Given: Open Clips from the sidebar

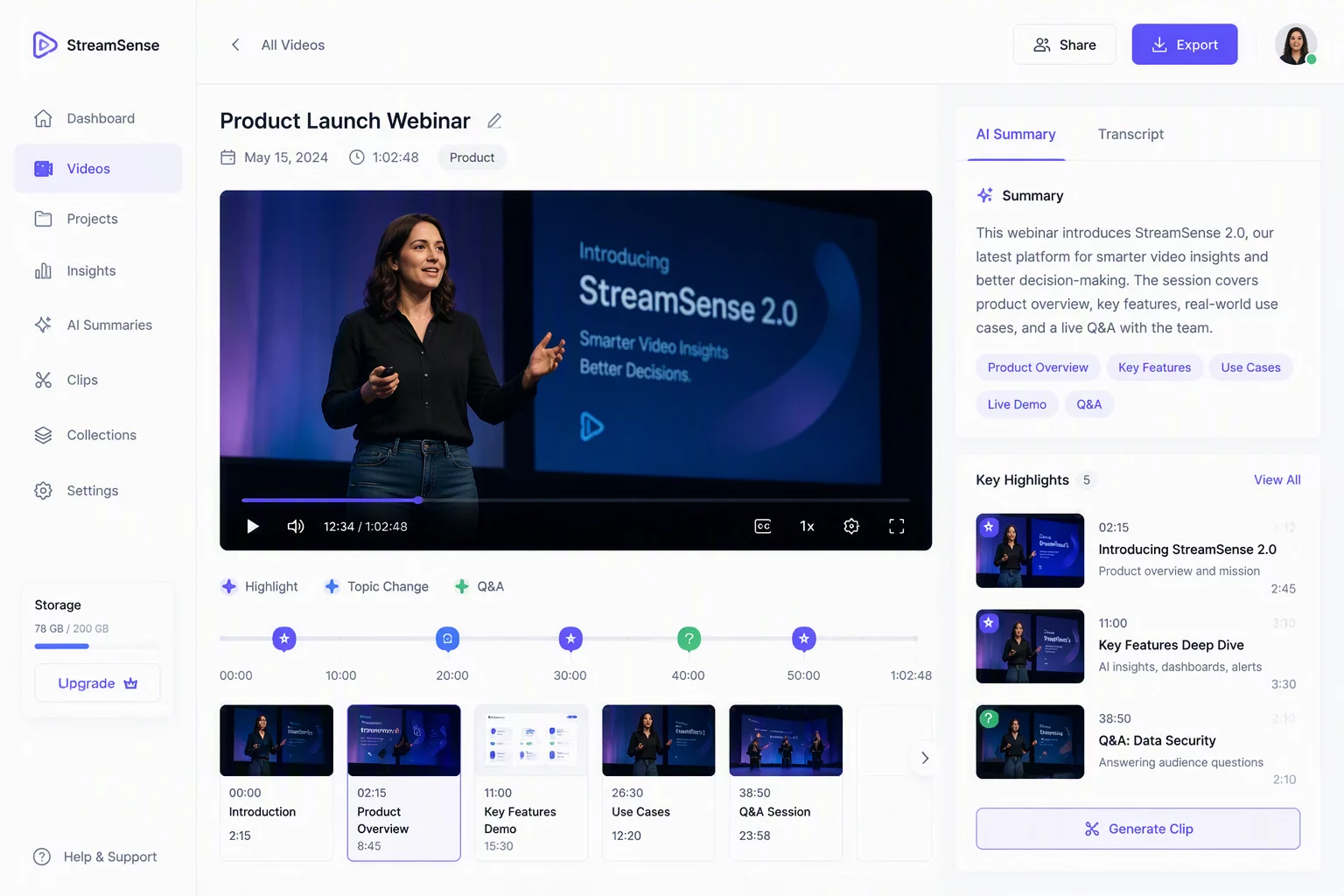Looking at the screenshot, I should tap(98, 380).
